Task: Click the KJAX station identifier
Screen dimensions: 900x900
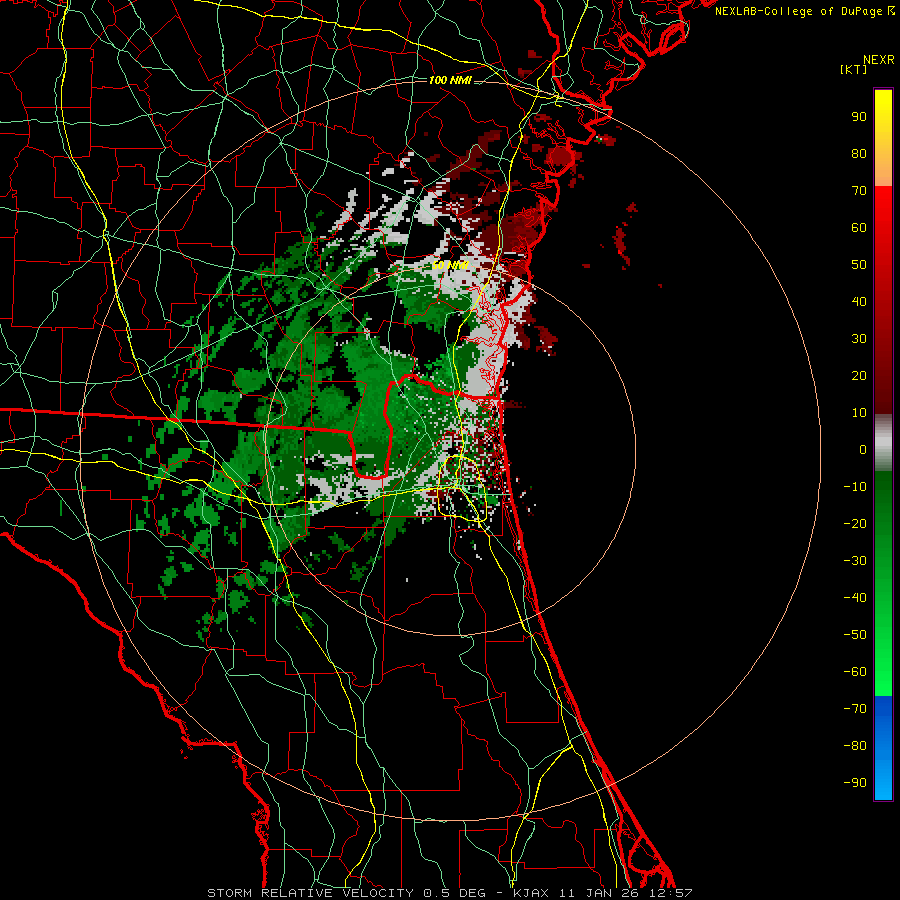Action: [530, 893]
